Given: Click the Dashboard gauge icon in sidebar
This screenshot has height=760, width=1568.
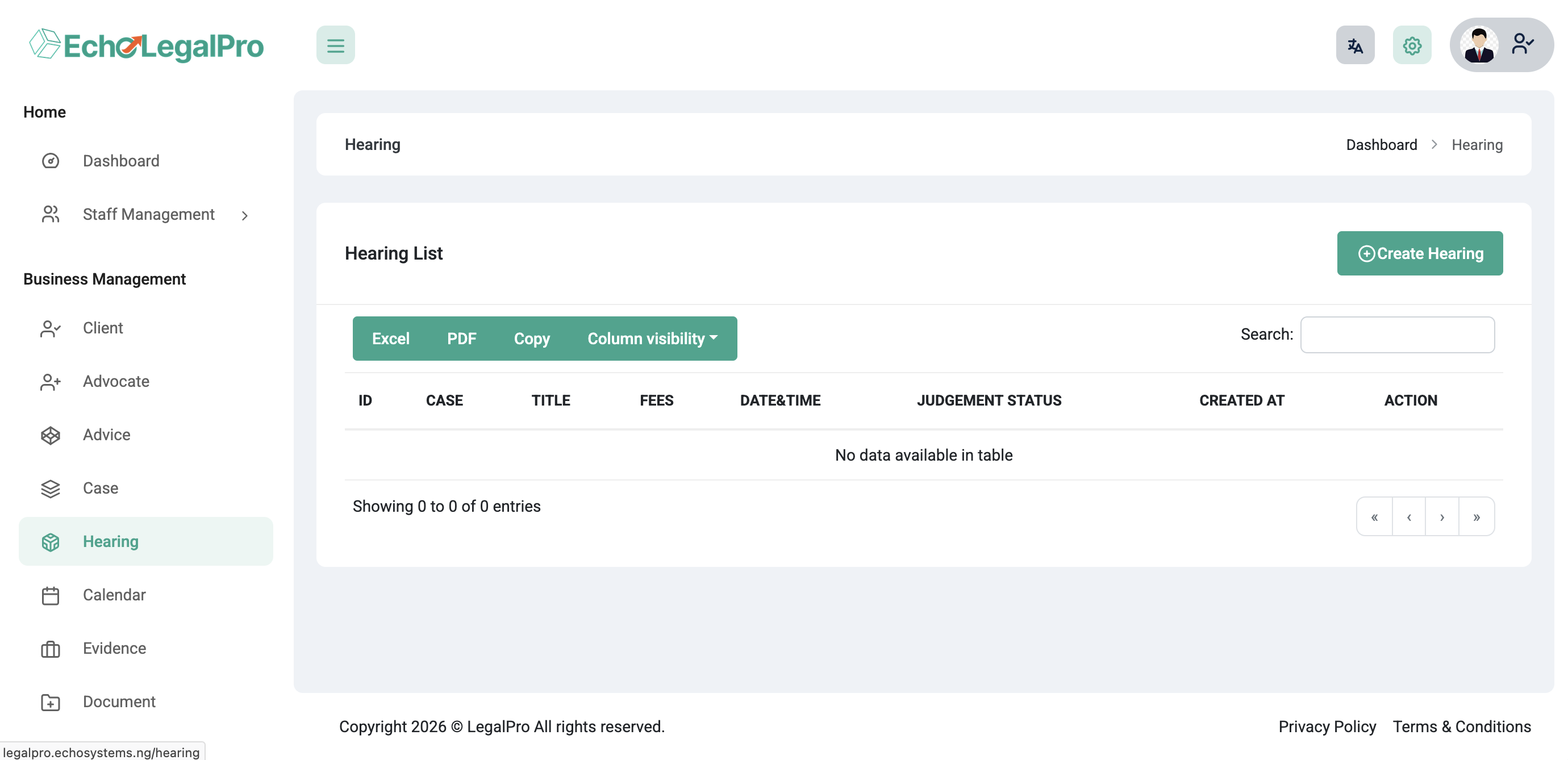Looking at the screenshot, I should click(51, 161).
